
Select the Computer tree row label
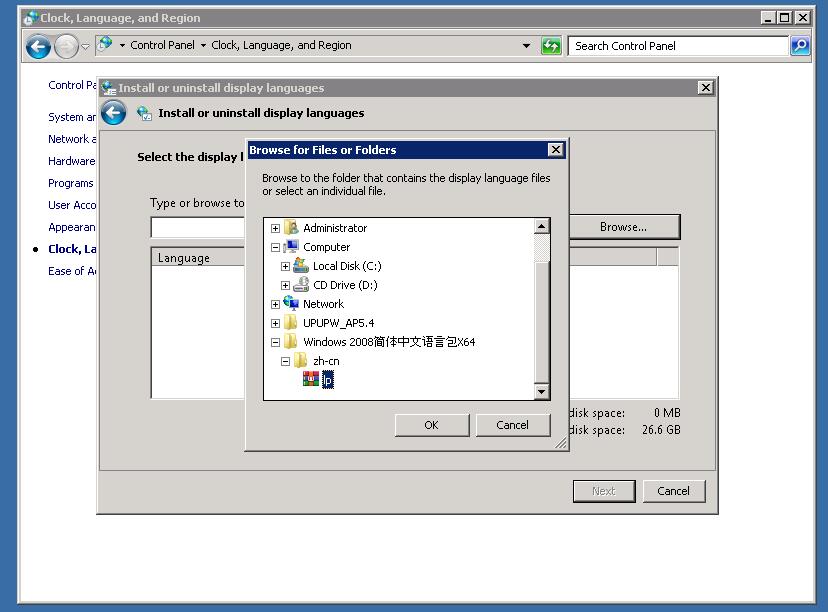tap(326, 247)
